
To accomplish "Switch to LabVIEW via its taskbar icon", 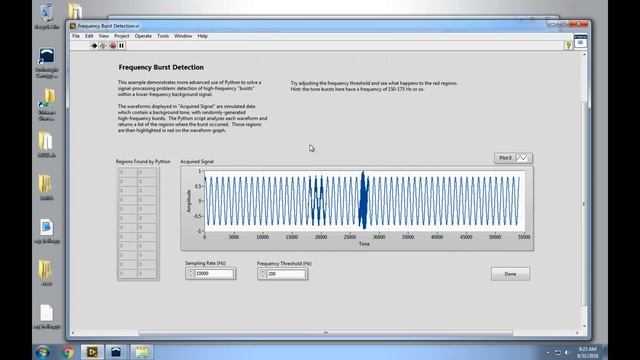I will (x=92, y=352).
